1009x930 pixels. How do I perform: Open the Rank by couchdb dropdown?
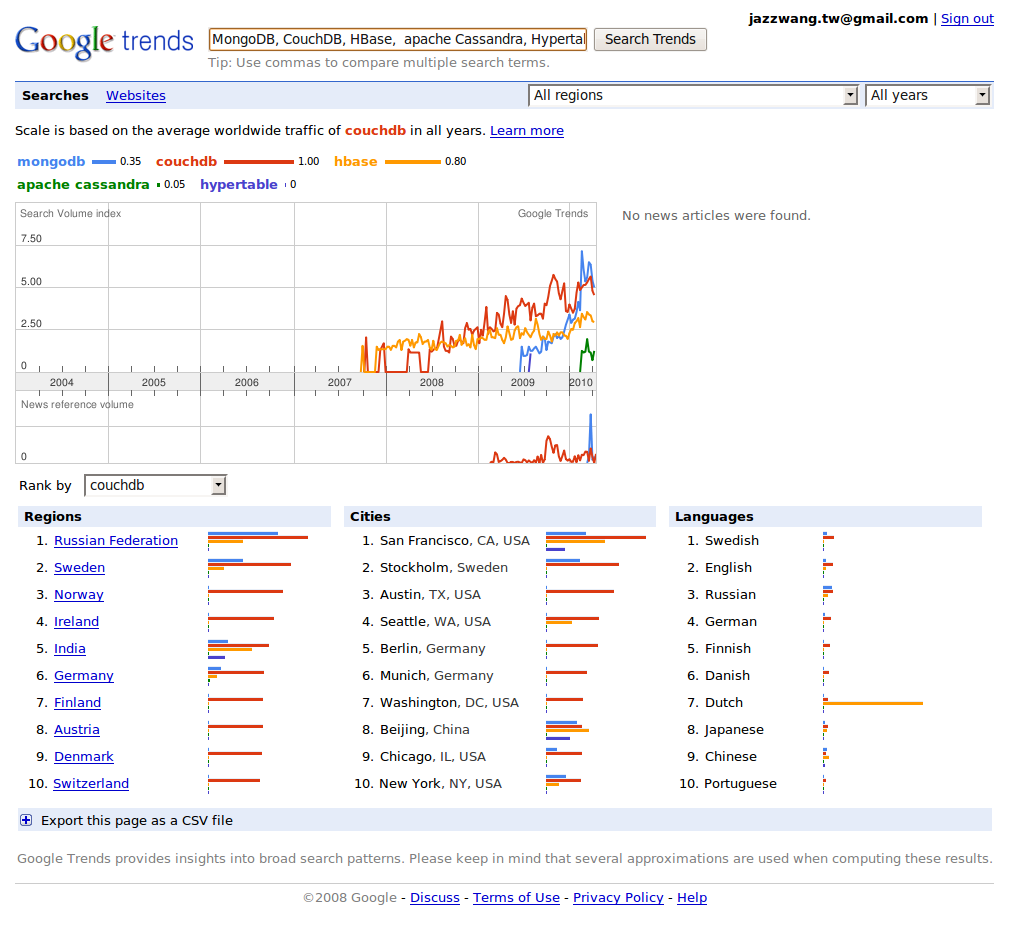pyautogui.click(x=155, y=485)
